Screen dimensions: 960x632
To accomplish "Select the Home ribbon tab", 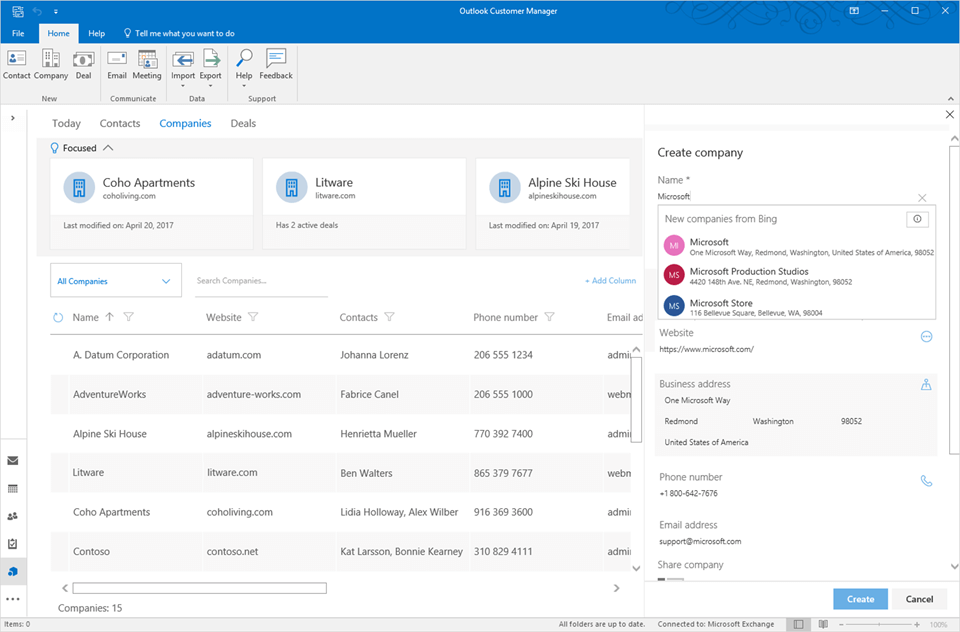I will (x=59, y=33).
